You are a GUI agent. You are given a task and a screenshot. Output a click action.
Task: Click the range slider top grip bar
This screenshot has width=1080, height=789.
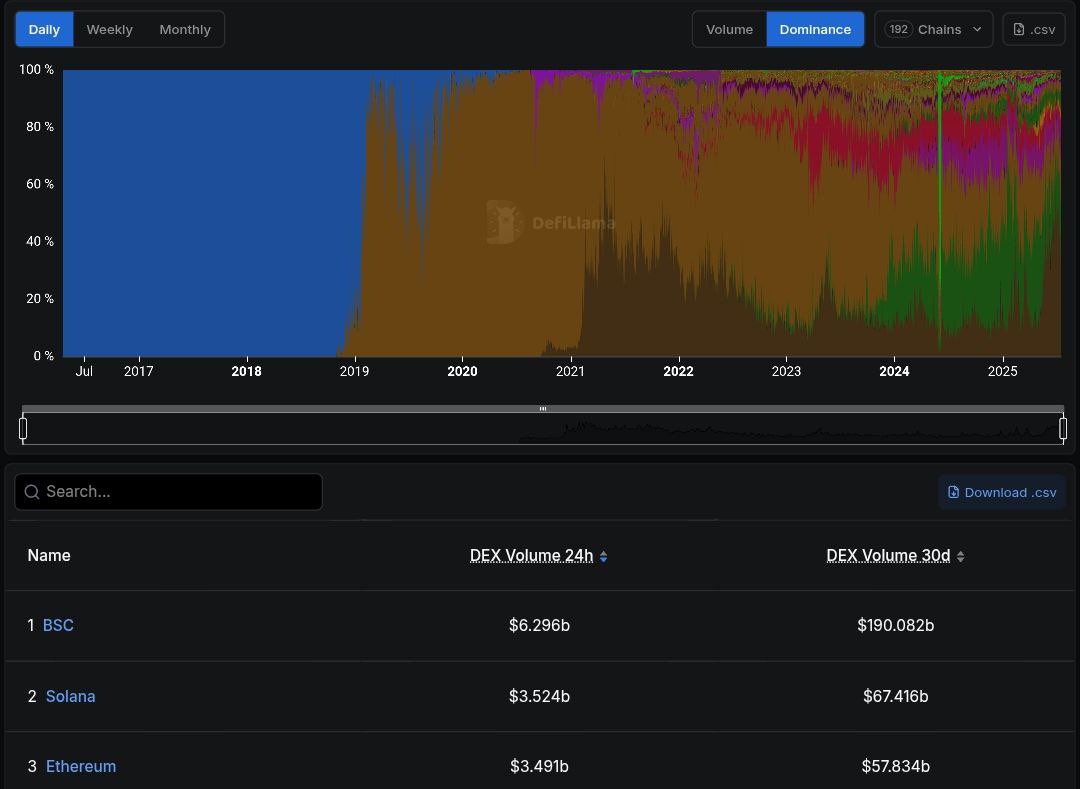coord(543,409)
